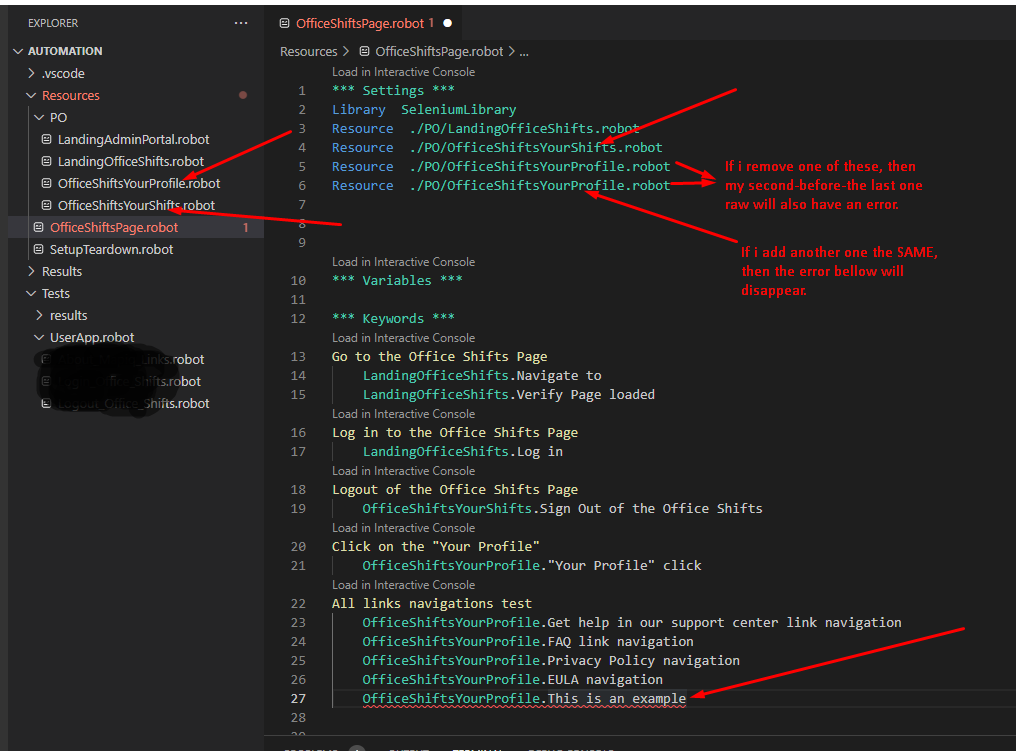The width and height of the screenshot is (1024, 754).
Task: Open SetupTeardown.robot file
Action: click(x=111, y=249)
